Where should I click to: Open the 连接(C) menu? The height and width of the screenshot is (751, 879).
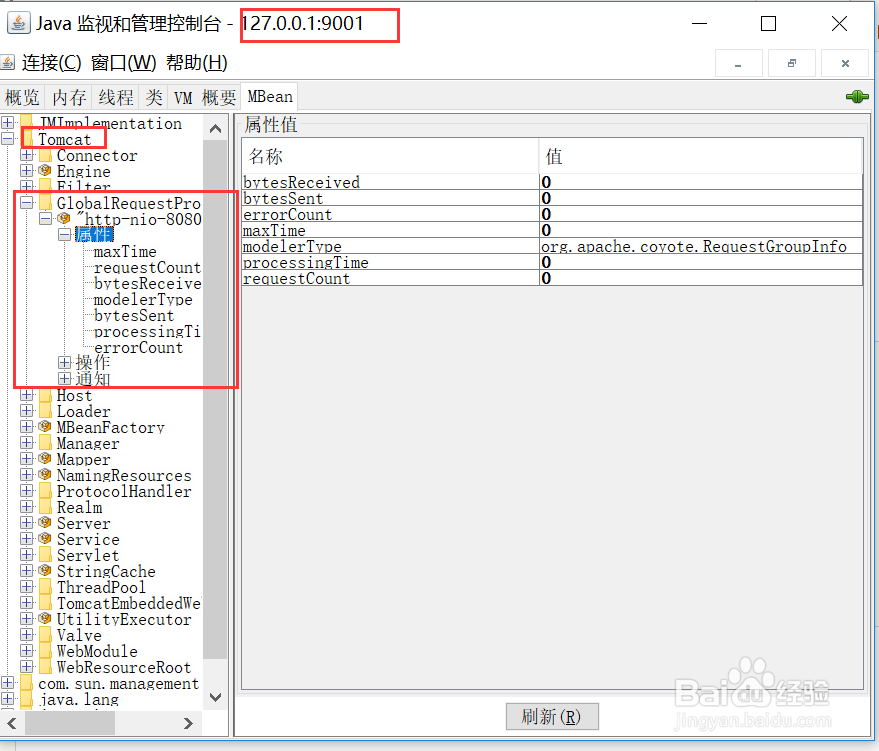52,63
